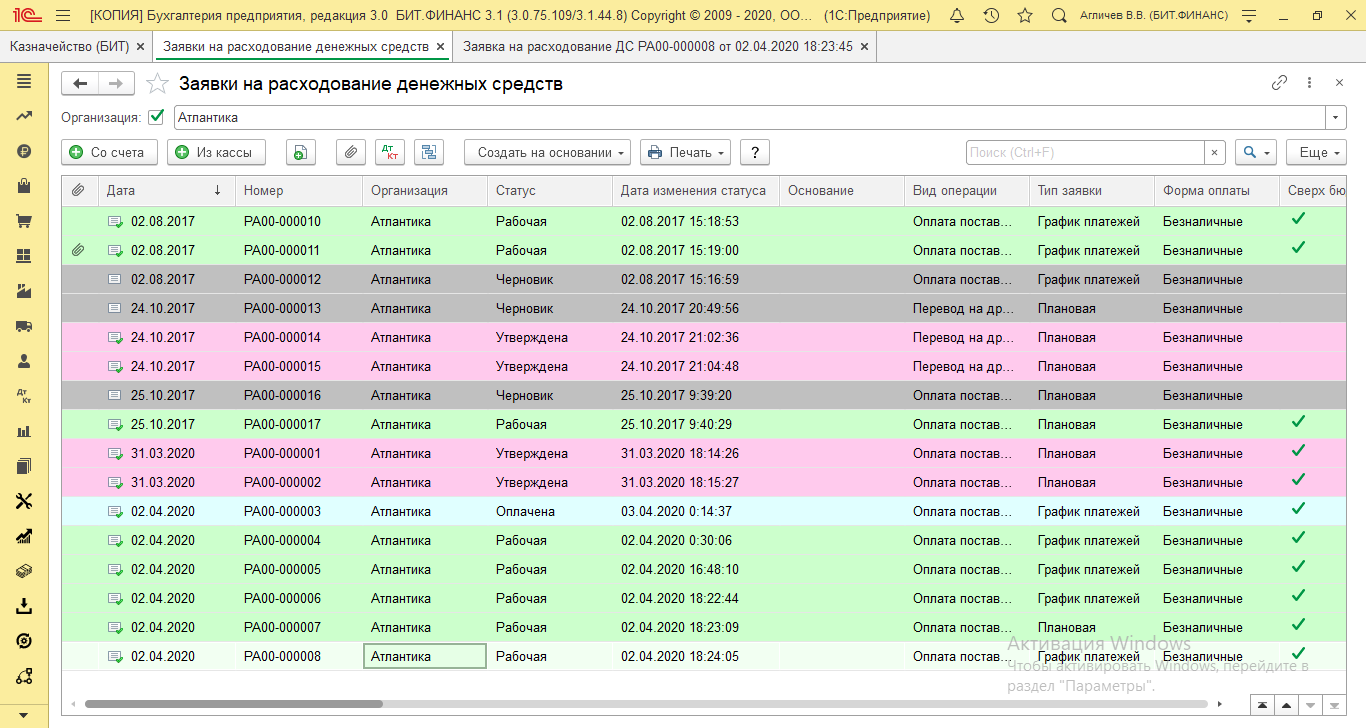Open the Создать на основании dropdown
This screenshot has height=728, width=1366.
click(x=547, y=152)
